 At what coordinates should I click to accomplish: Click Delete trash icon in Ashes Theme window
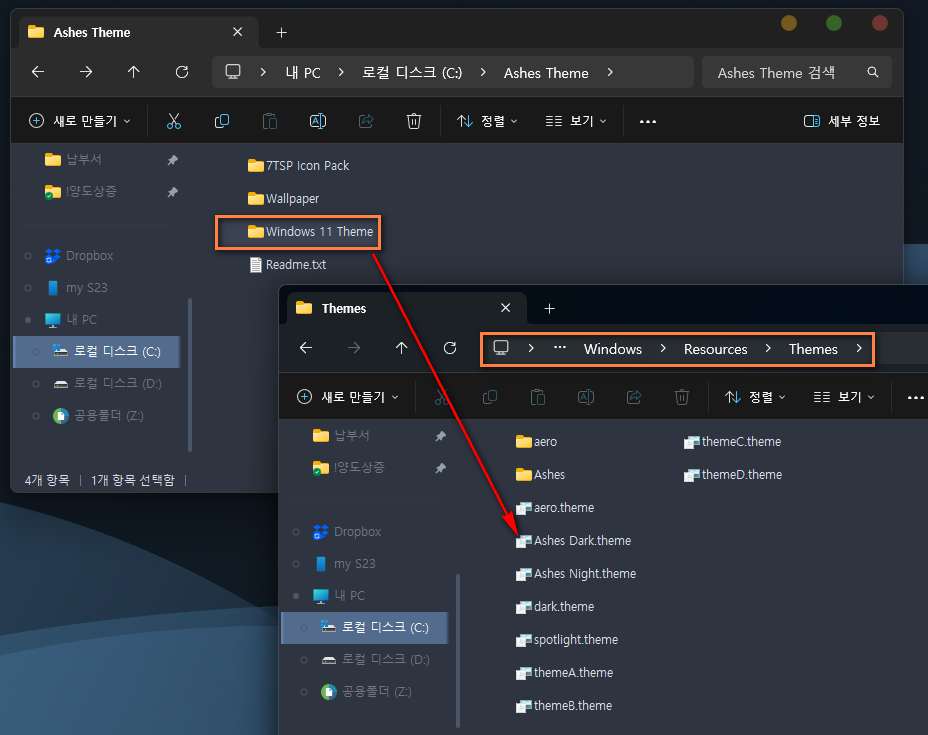(x=414, y=121)
